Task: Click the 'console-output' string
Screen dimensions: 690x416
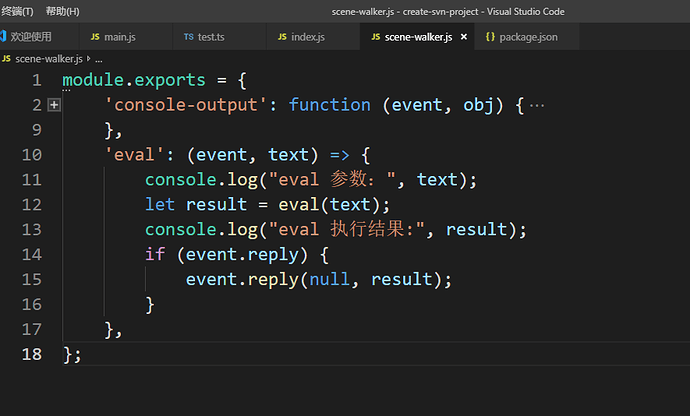Action: (x=186, y=105)
